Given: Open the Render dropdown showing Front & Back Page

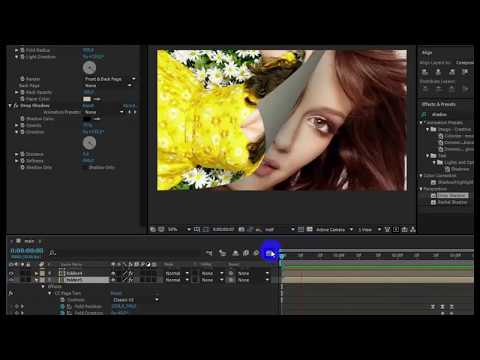Looking at the screenshot, I should pos(109,79).
